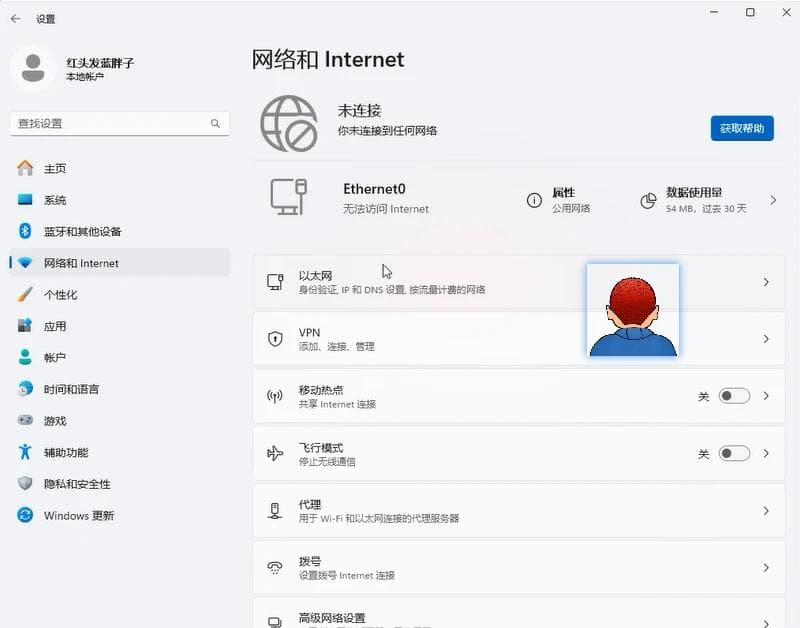Select 网络和 Internet in the sidebar
This screenshot has height=628, width=800.
click(x=120, y=263)
